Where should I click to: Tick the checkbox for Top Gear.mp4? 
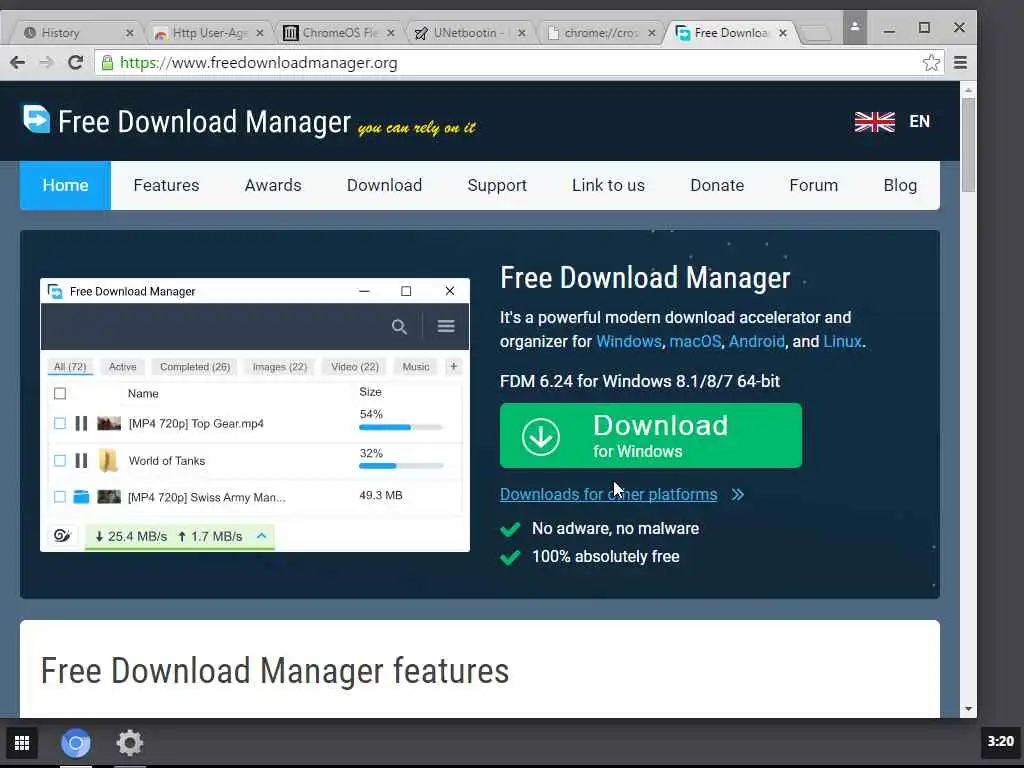[x=60, y=423]
